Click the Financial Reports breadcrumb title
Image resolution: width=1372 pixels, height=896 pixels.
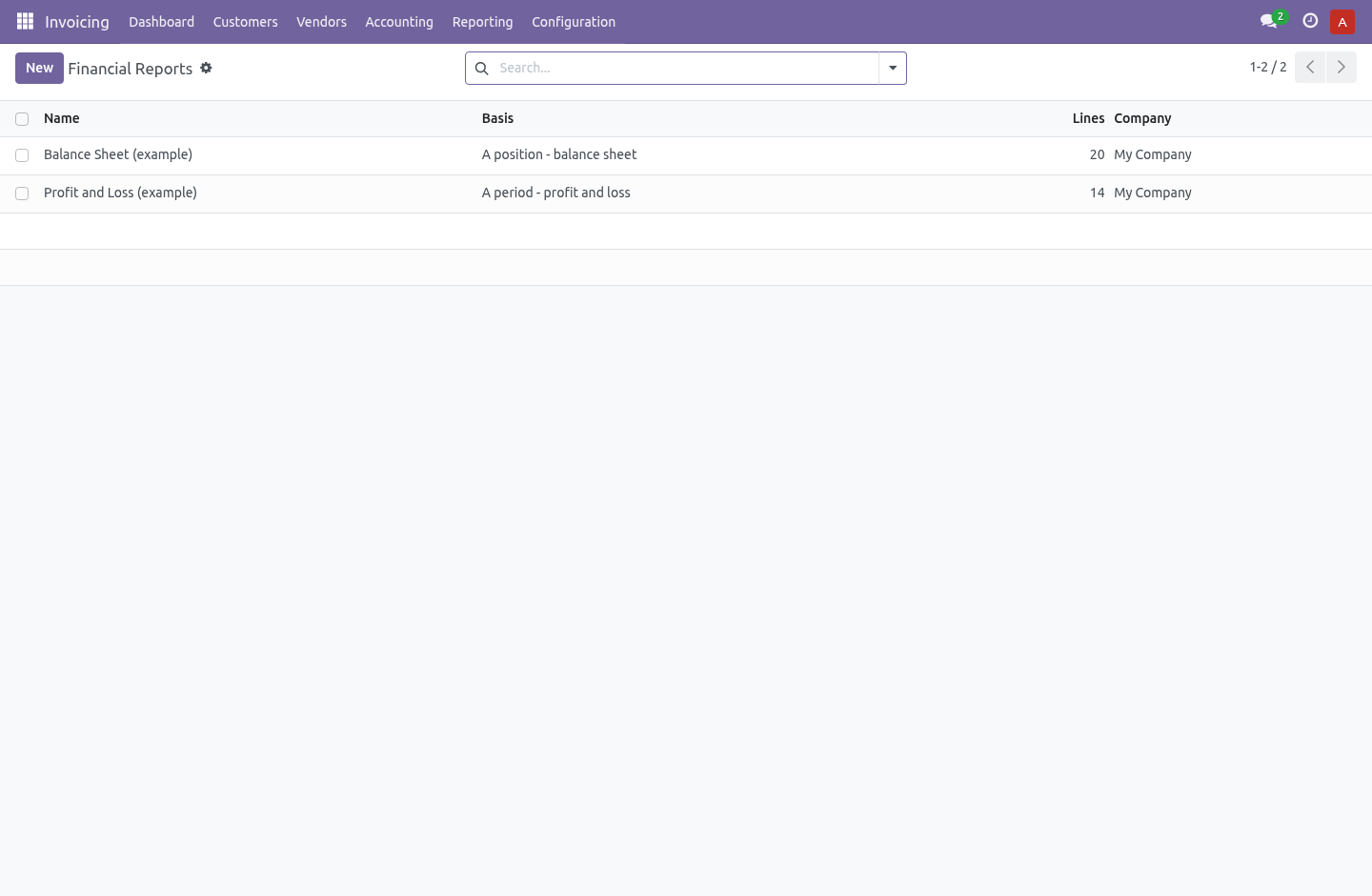coord(131,69)
